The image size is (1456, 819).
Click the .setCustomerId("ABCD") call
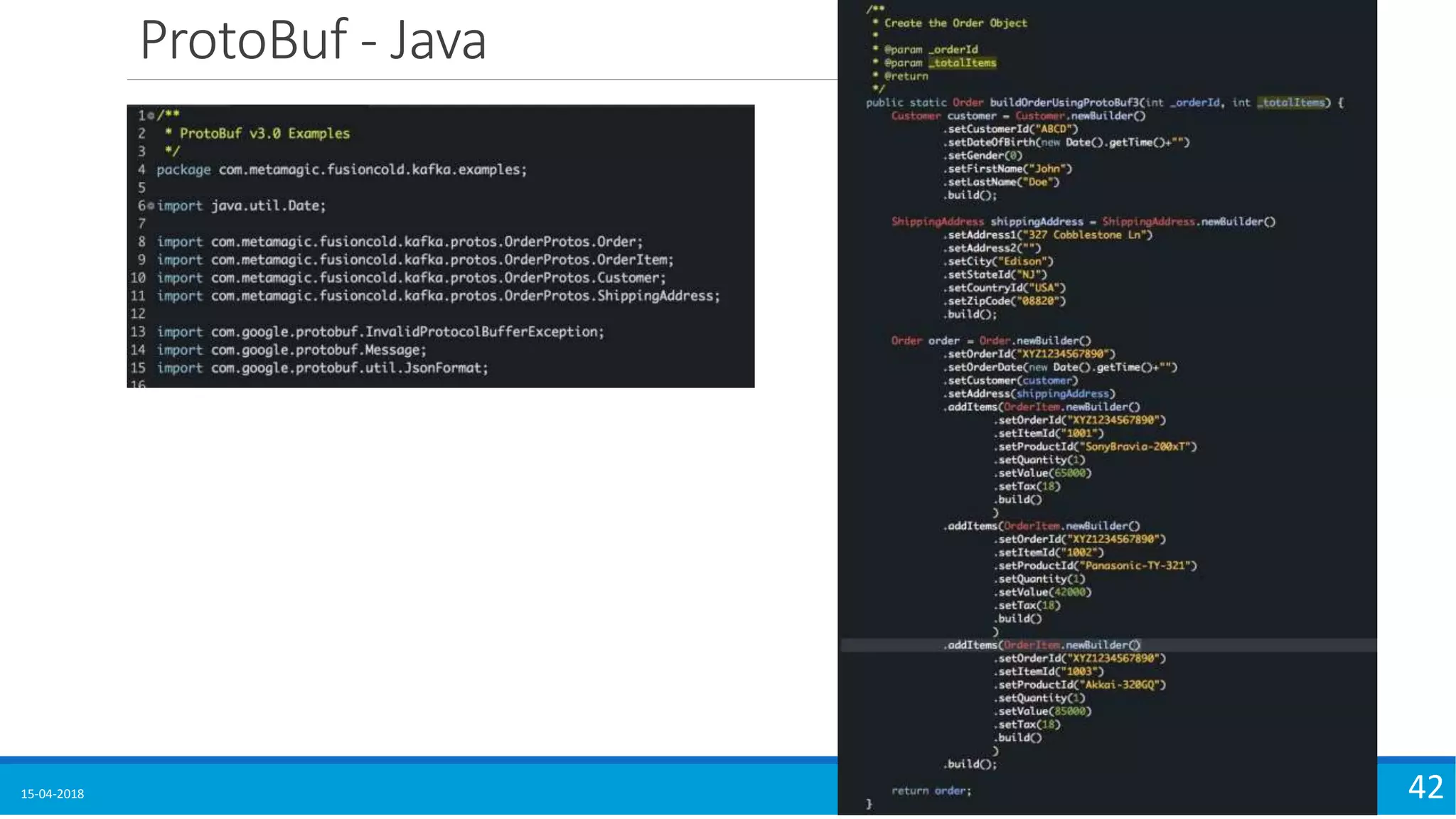(1011, 129)
